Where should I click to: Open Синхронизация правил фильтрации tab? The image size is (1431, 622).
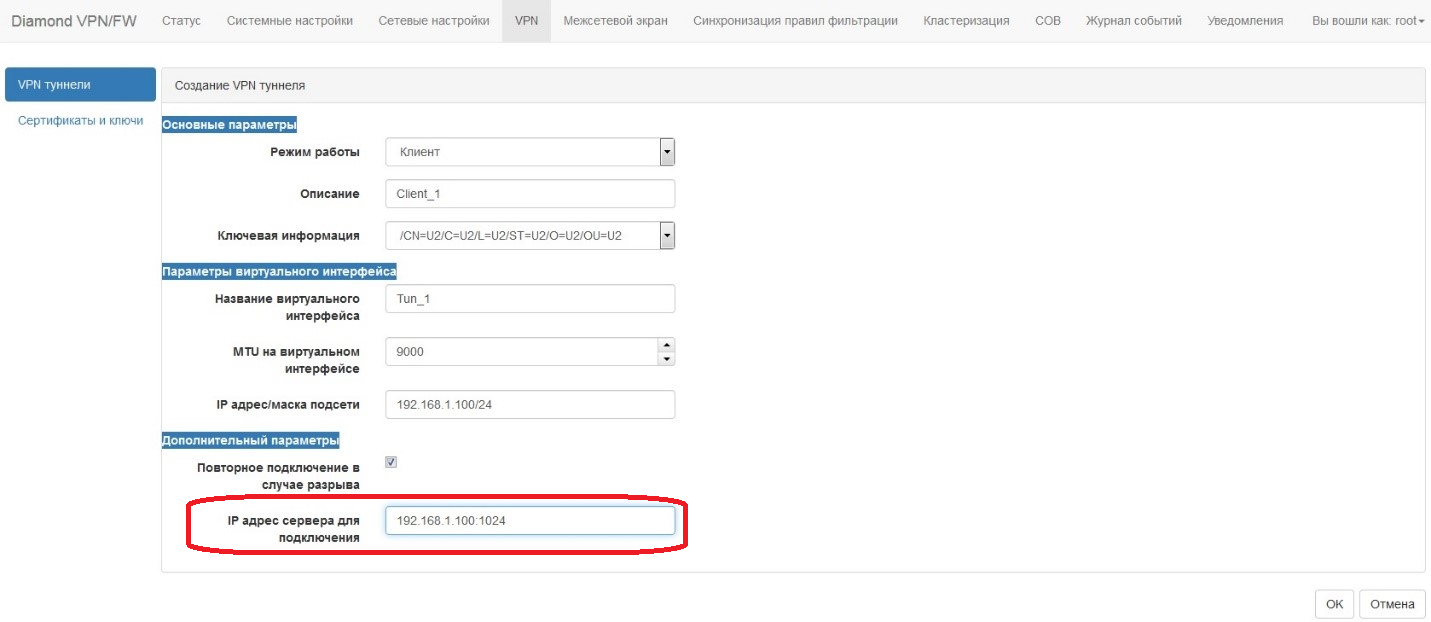[795, 21]
